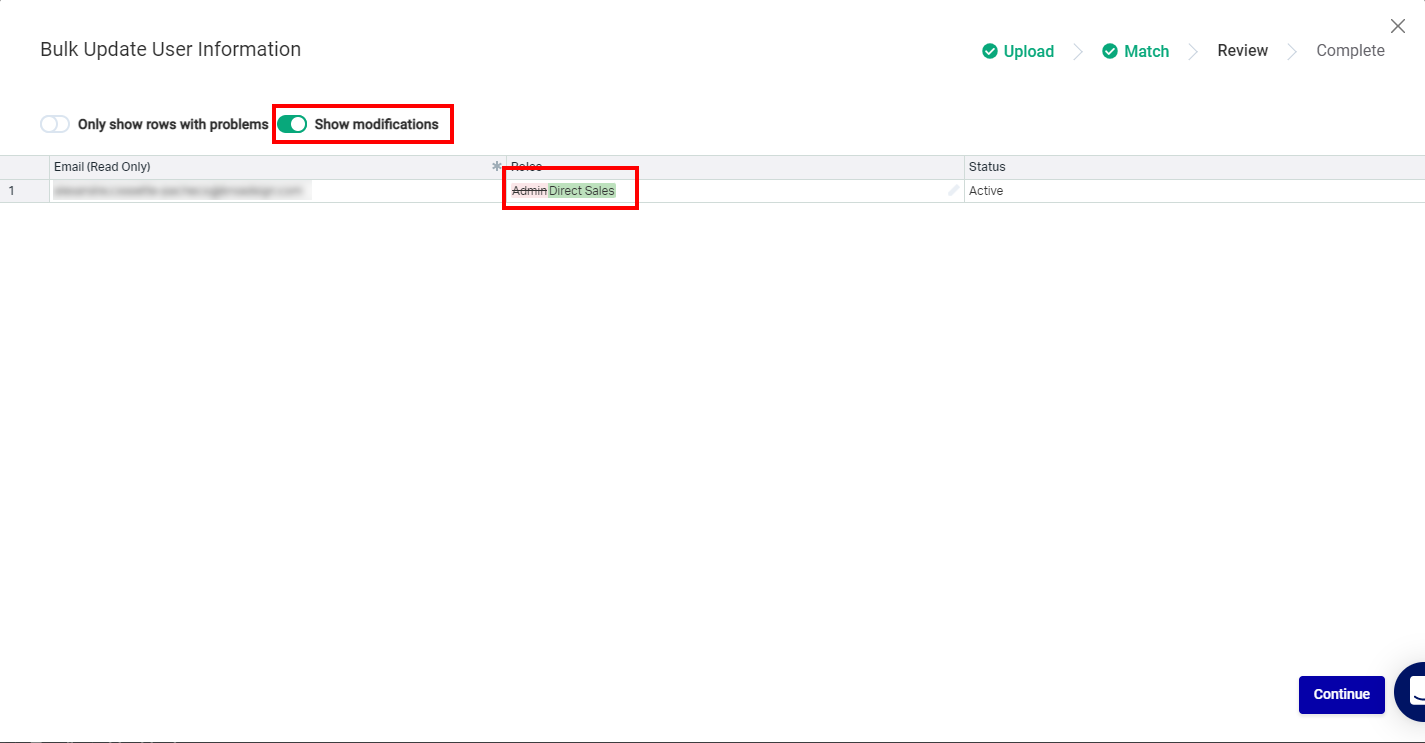Select the Status column header
This screenshot has width=1425, height=743.
click(x=1195, y=167)
